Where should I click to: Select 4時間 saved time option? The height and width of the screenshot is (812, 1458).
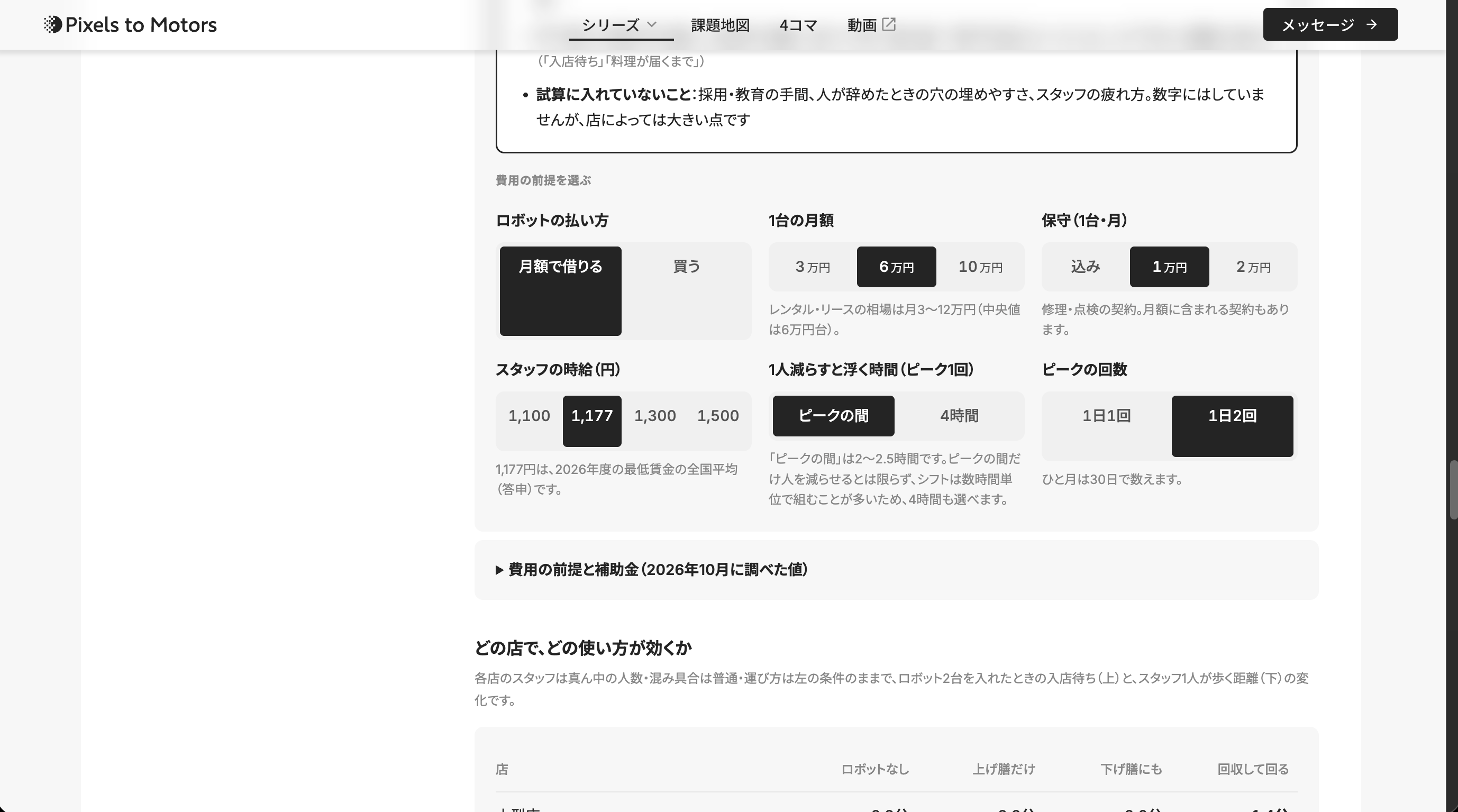point(959,416)
